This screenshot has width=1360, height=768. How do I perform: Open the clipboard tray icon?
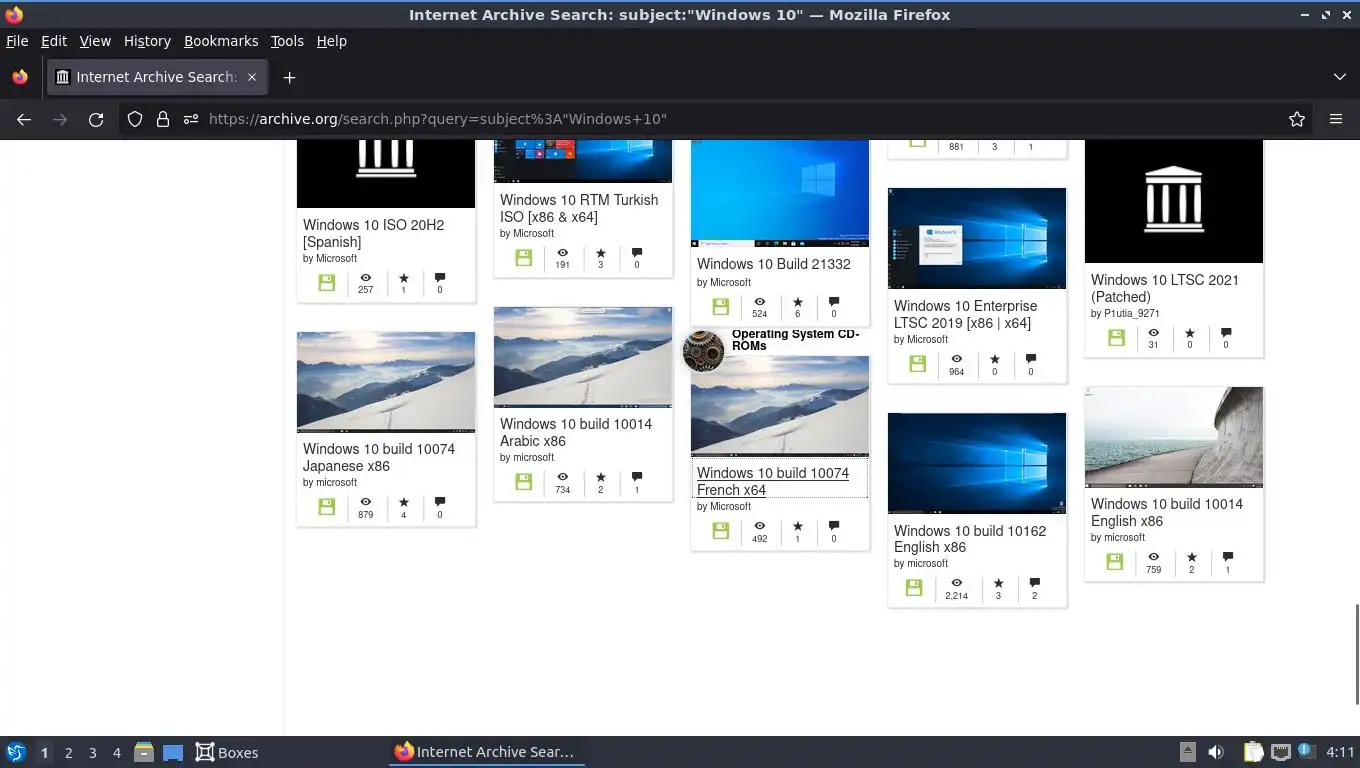(1254, 753)
